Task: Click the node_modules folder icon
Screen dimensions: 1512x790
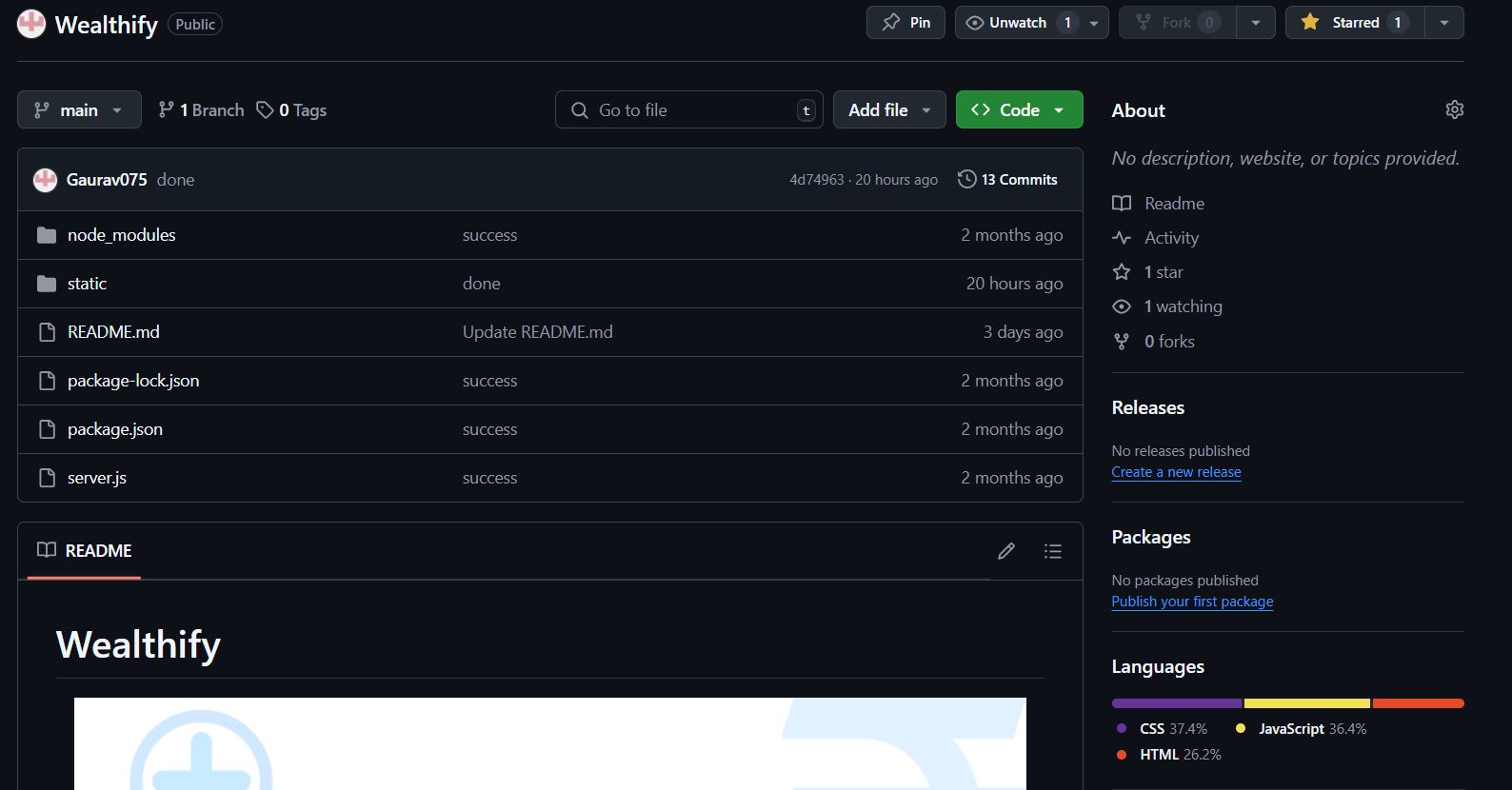Action: pyautogui.click(x=47, y=235)
